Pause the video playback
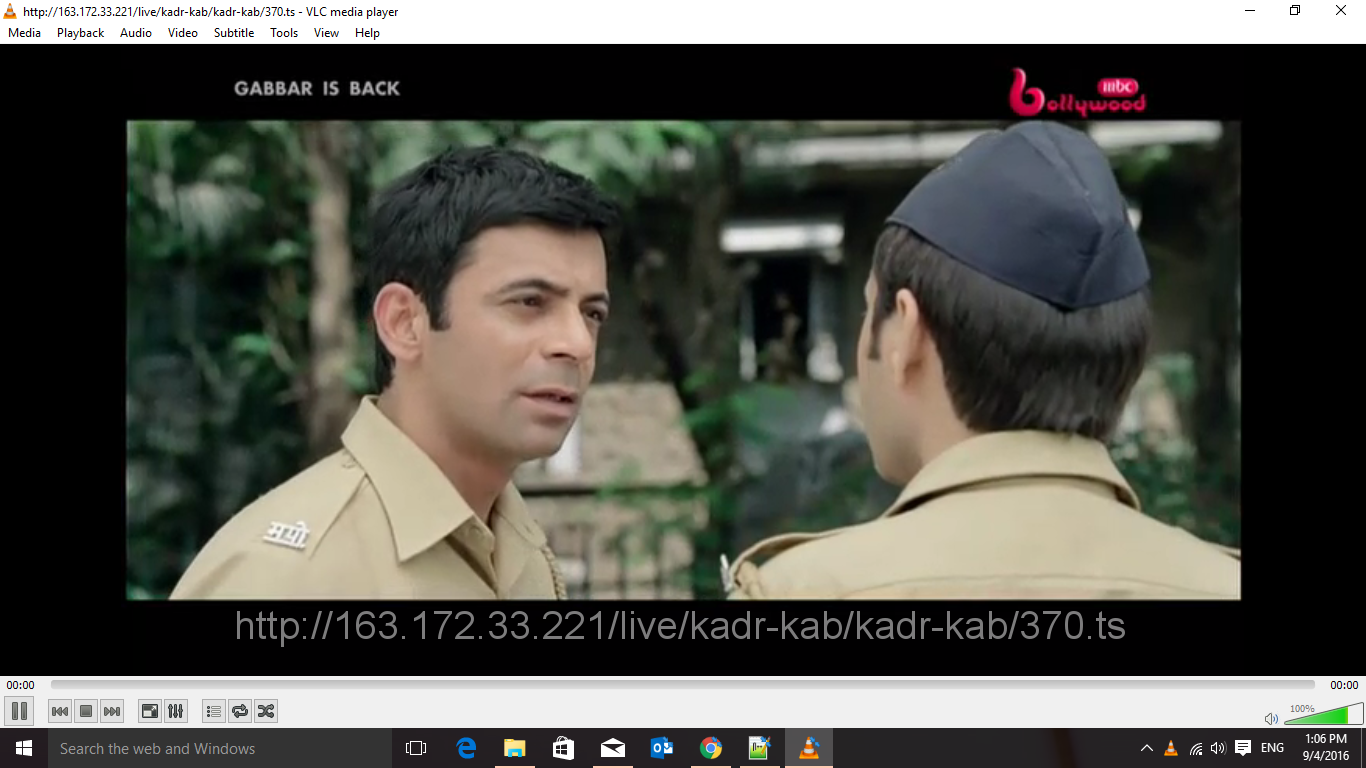The width and height of the screenshot is (1366, 768). pos(19,711)
